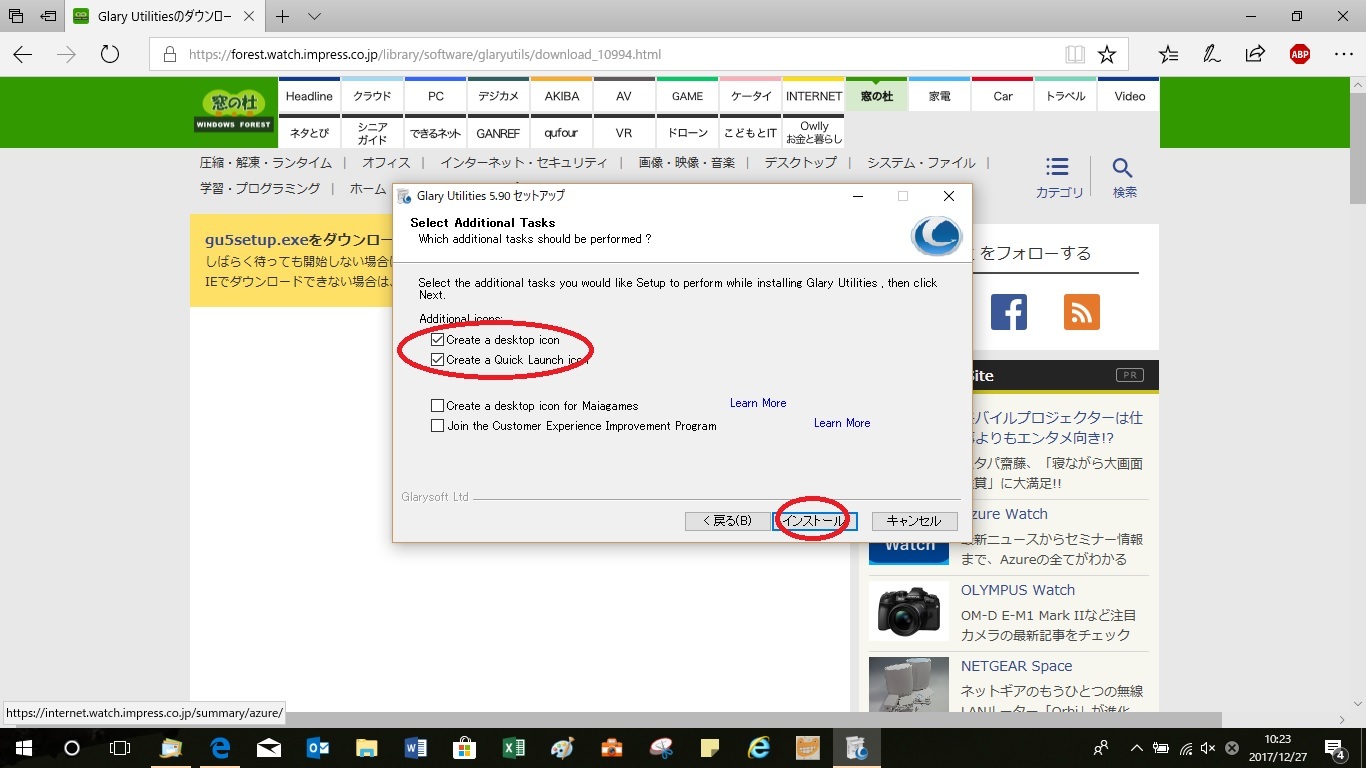
Task: Open the Action Center notifications icon
Action: tap(1336, 747)
